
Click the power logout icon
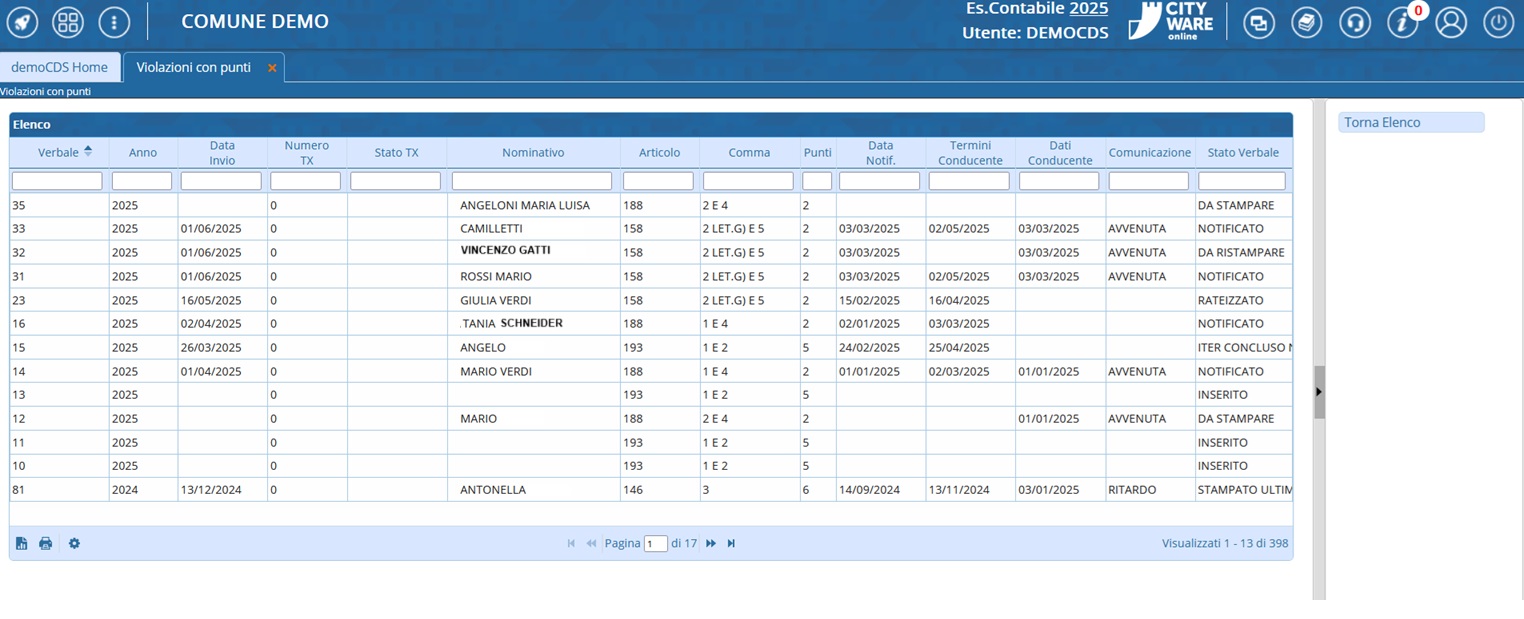(x=1498, y=22)
